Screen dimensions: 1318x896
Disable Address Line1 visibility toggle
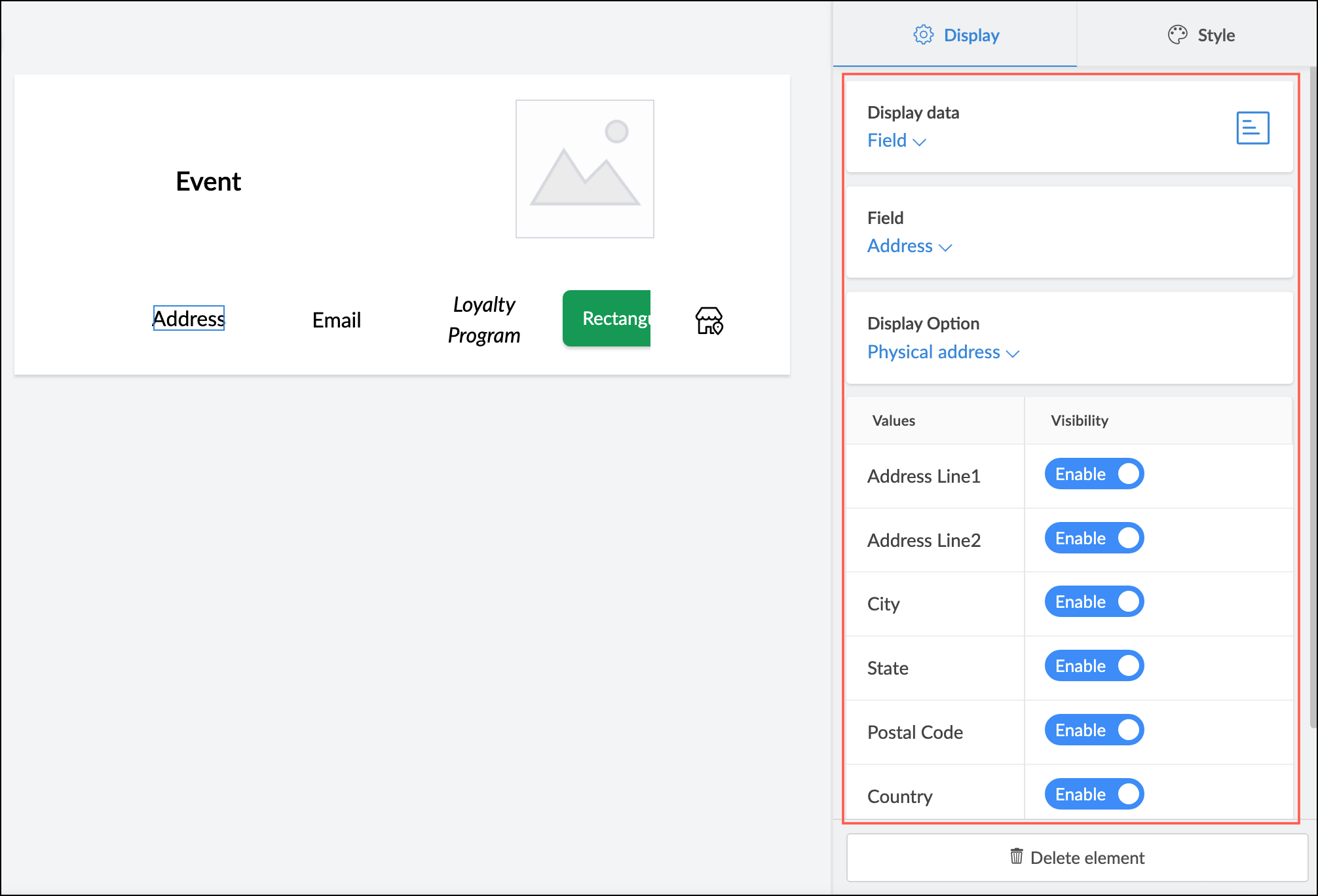1094,474
